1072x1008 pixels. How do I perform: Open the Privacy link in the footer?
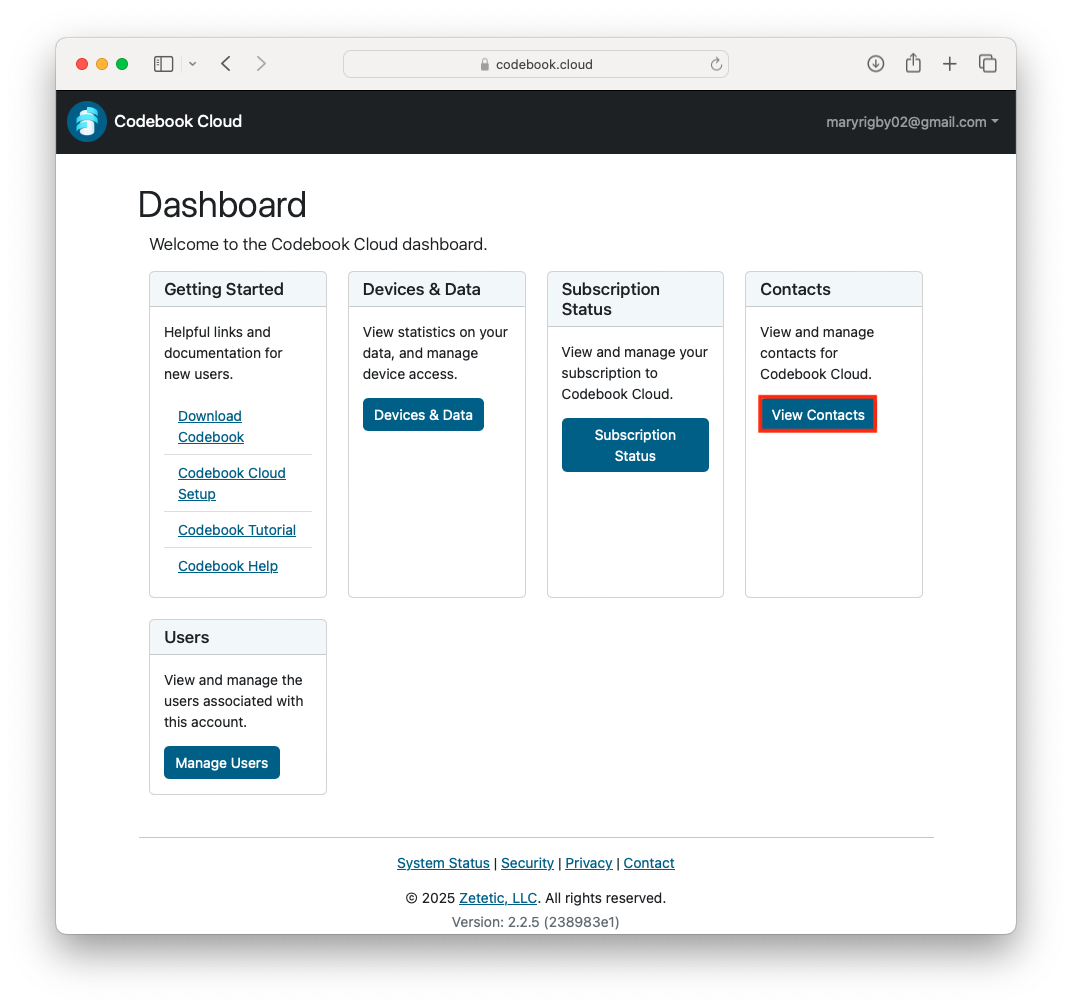click(588, 863)
